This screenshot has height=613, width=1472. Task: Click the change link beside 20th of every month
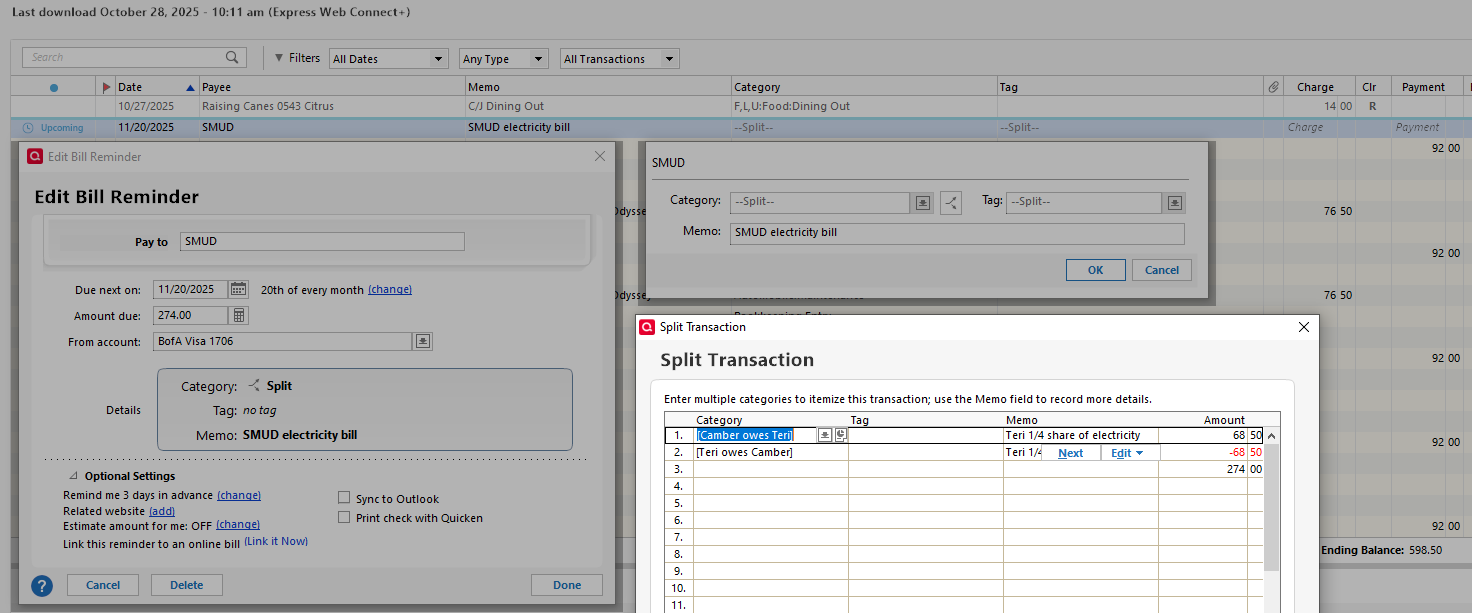(390, 290)
